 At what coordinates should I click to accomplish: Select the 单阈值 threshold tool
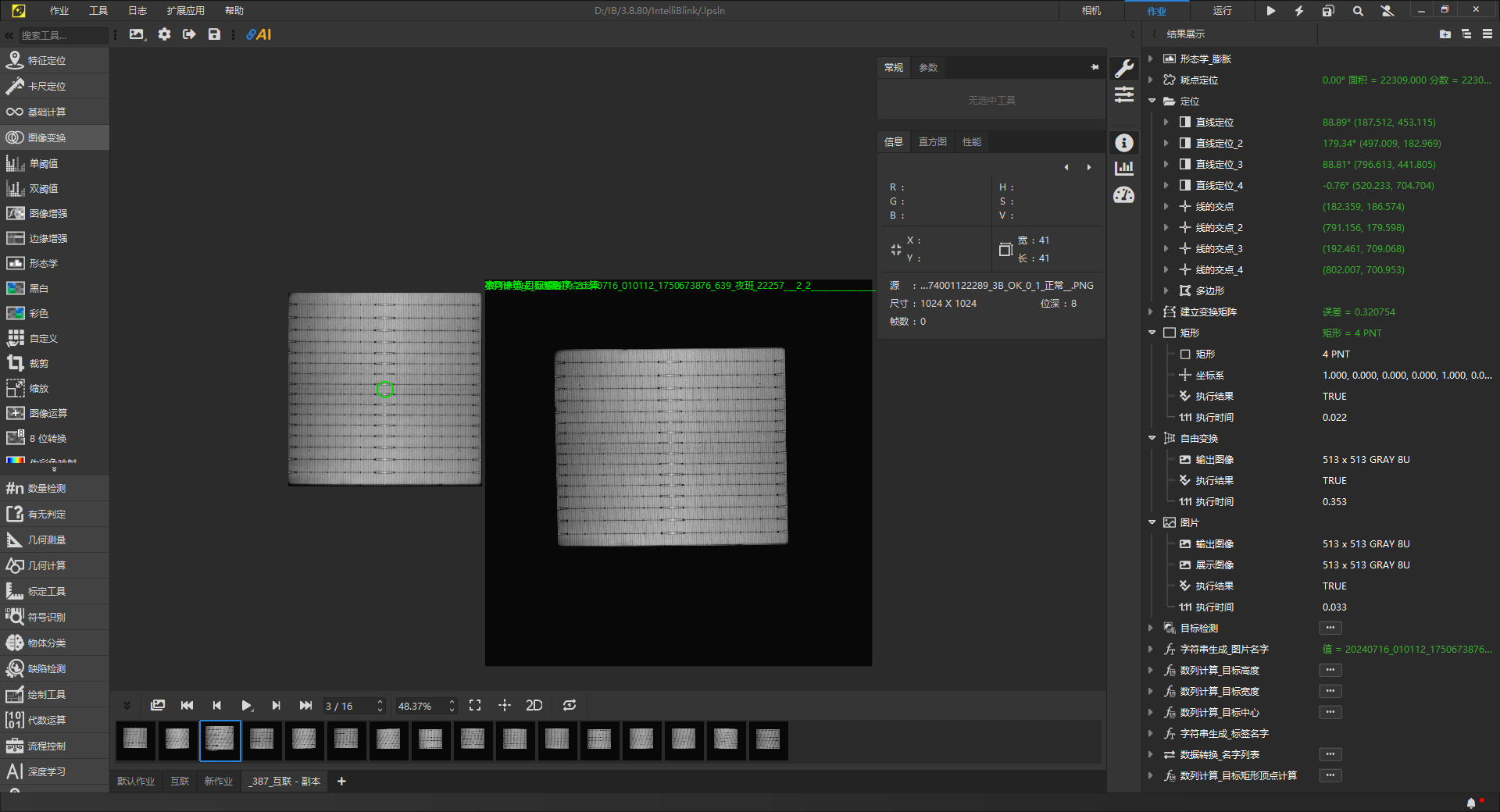click(x=43, y=164)
